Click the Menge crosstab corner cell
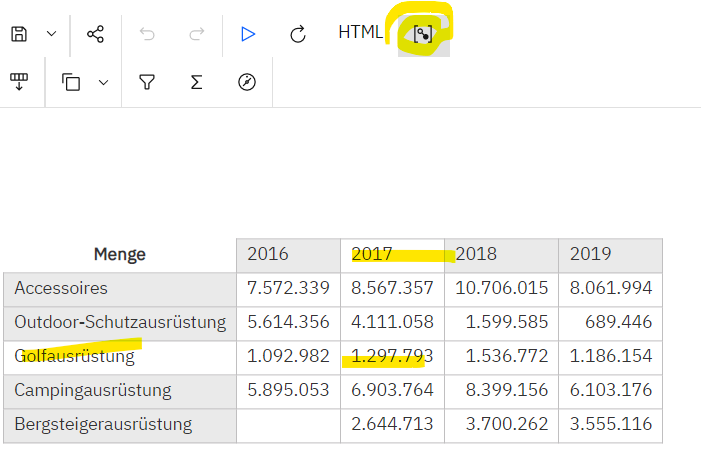This screenshot has width=701, height=450. (119, 254)
